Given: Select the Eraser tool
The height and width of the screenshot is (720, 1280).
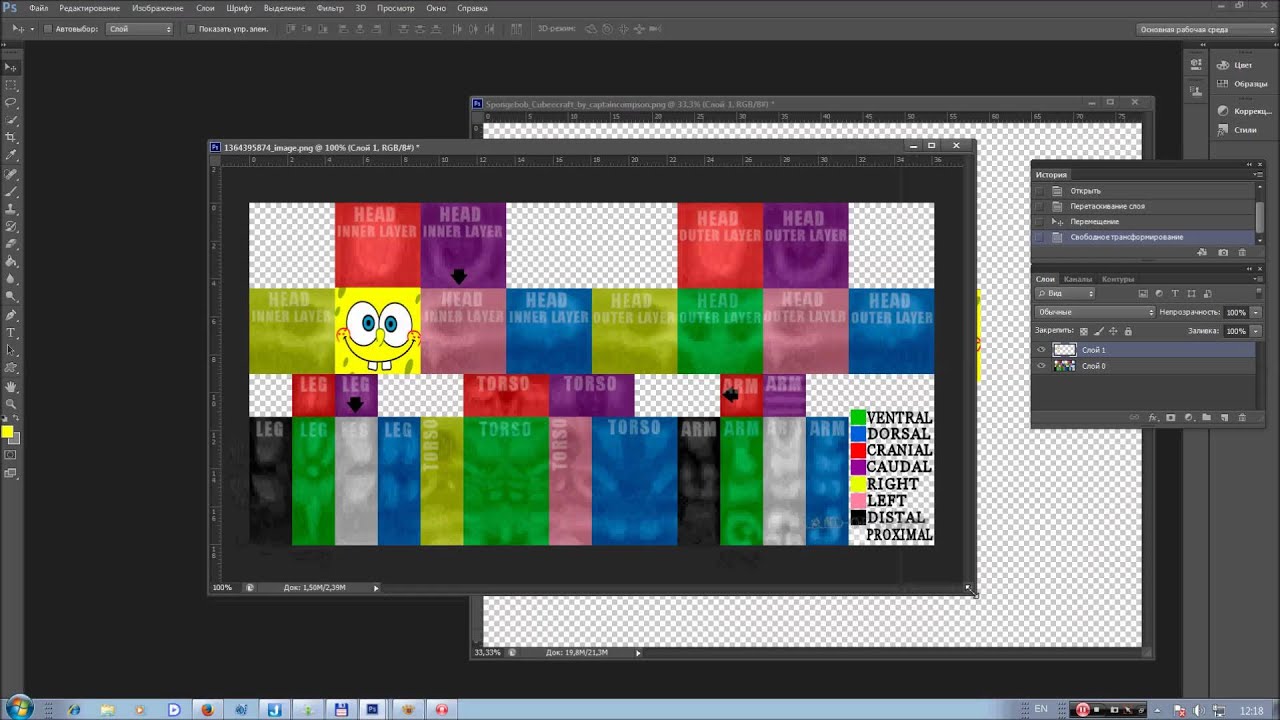Looking at the screenshot, I should point(11,244).
